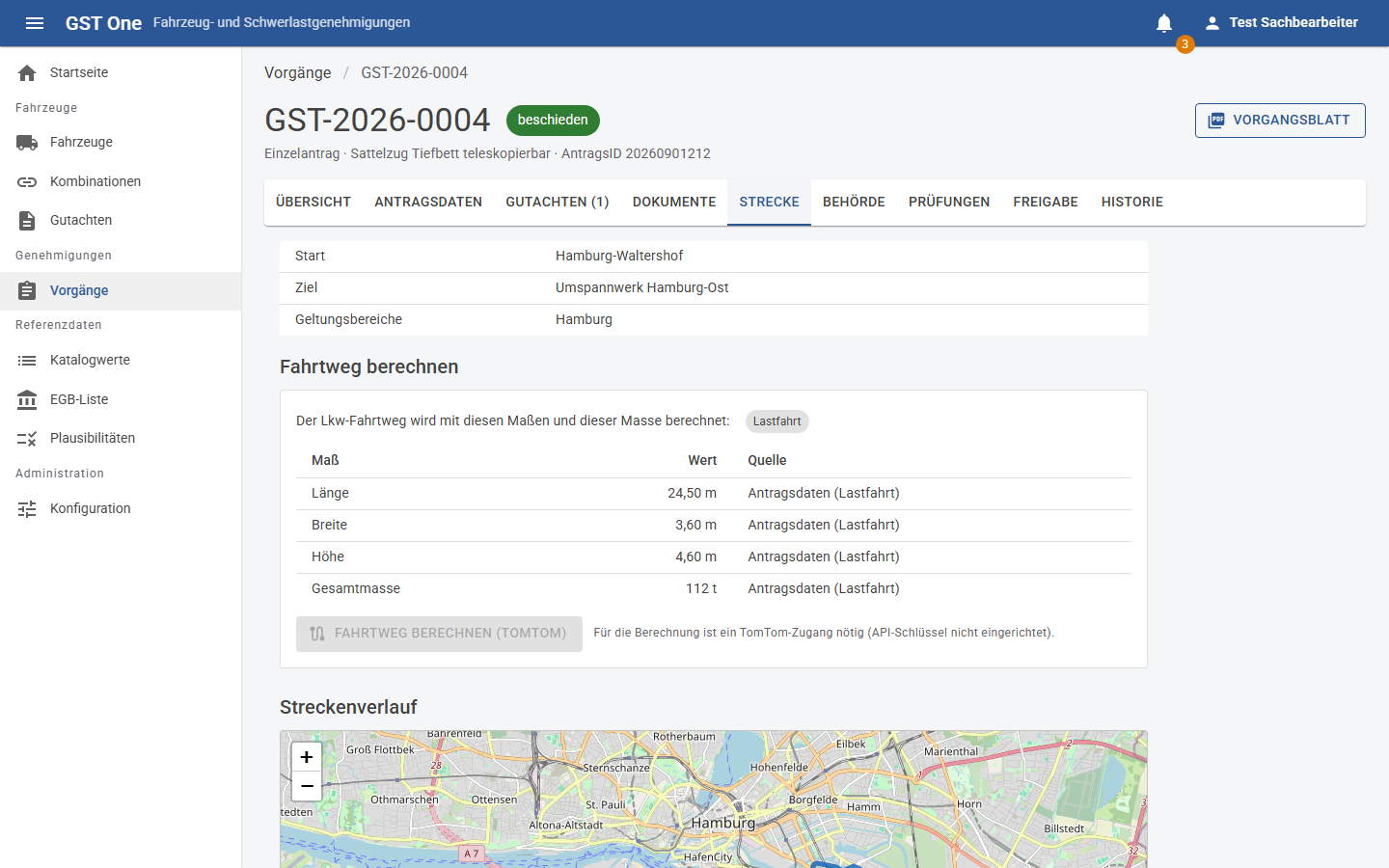Click the Vorgänge breadcrumb link
Screen dimensions: 1389x868
tap(298, 73)
